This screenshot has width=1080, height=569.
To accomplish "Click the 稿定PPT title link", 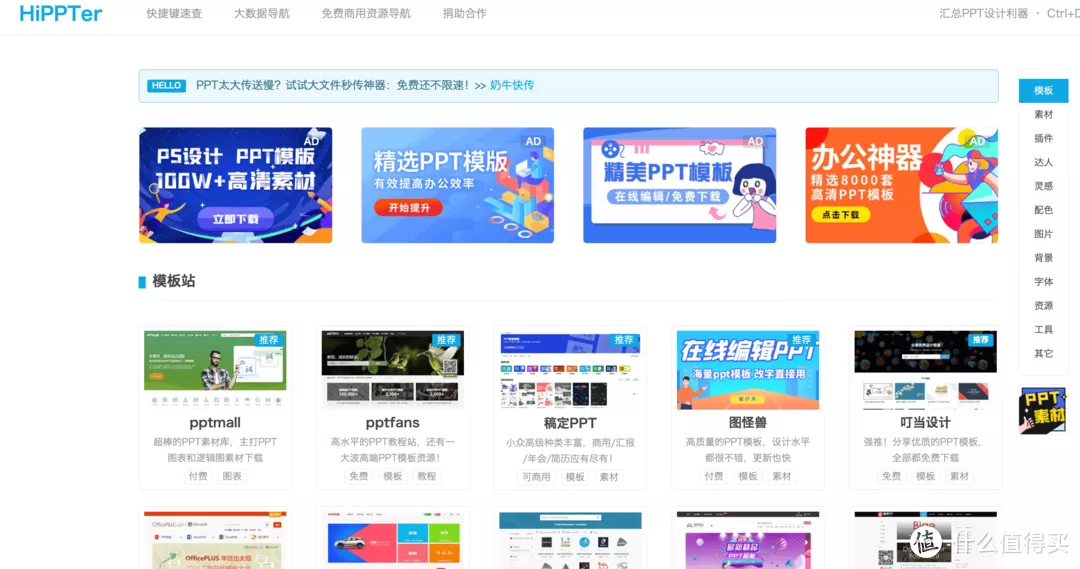I will (570, 423).
